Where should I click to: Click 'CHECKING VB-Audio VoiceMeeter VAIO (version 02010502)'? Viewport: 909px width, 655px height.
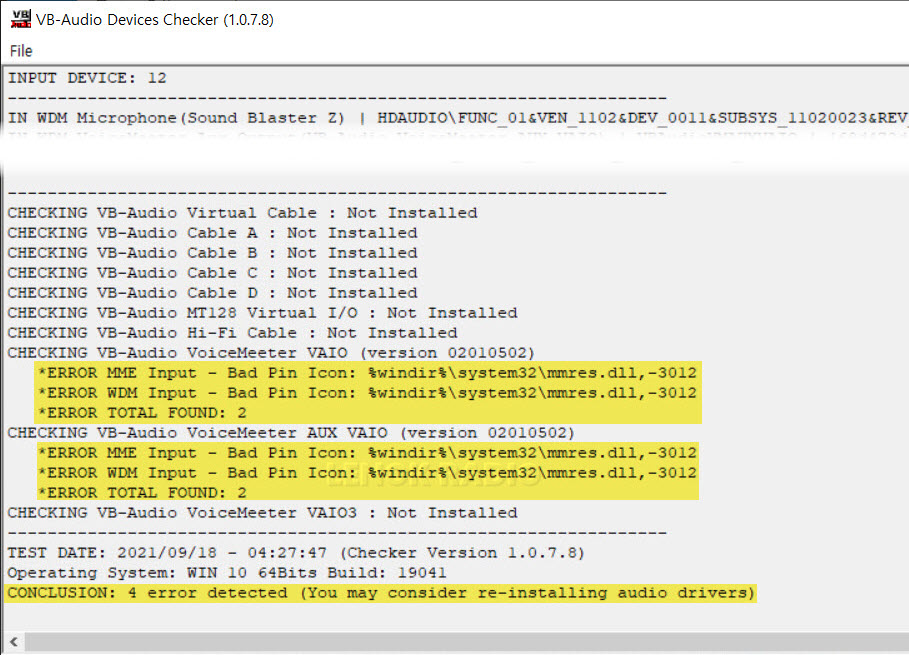point(271,353)
